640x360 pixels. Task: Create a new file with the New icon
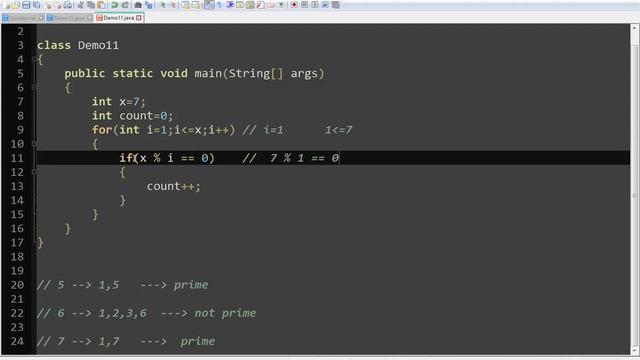(7, 5)
